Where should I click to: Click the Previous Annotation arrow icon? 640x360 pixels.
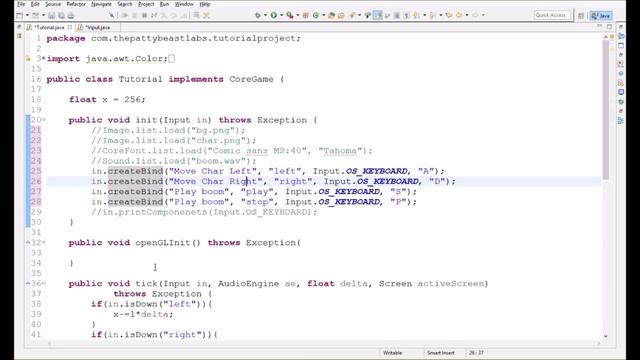point(432,15)
